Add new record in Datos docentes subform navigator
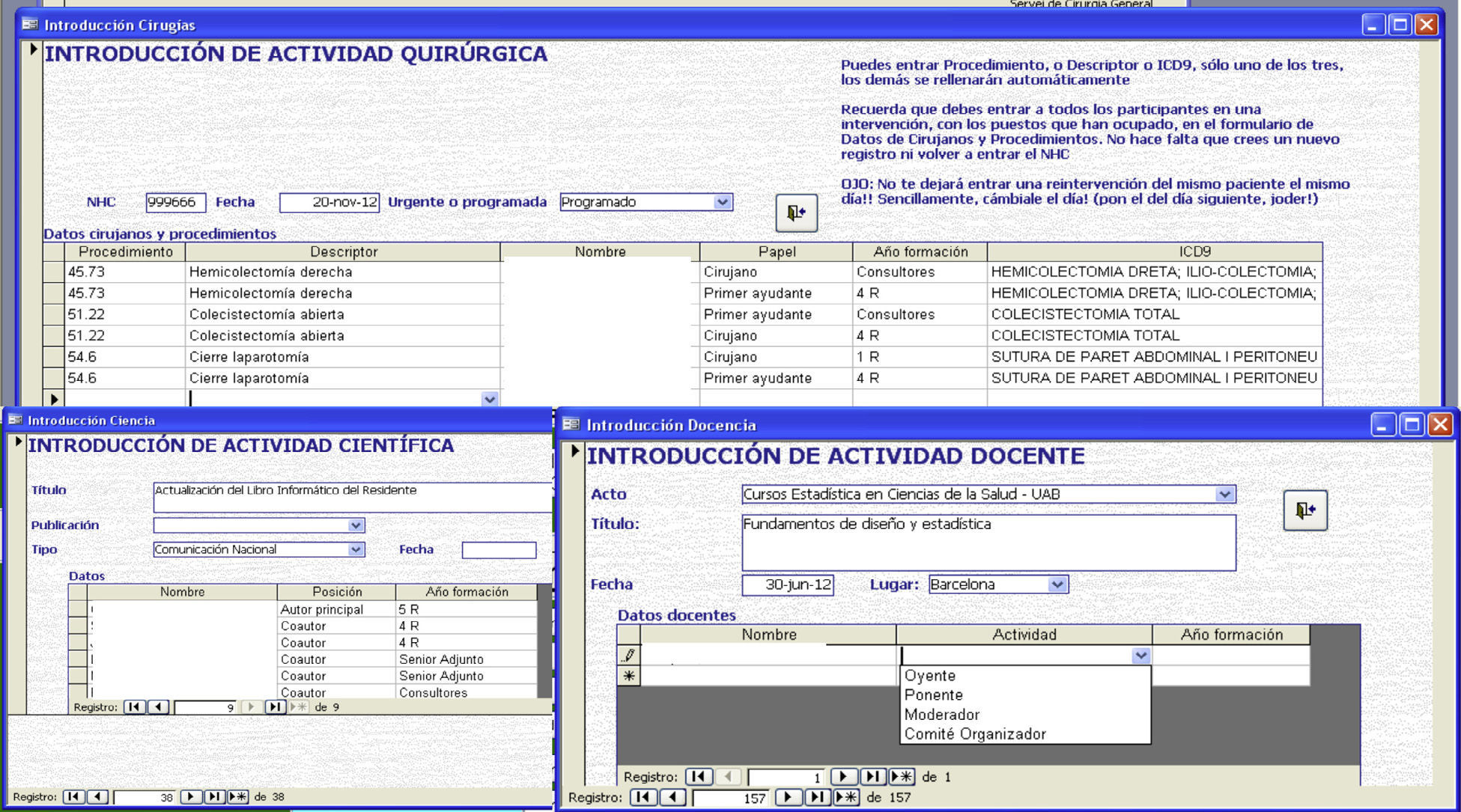Image resolution: width=1461 pixels, height=812 pixels. pos(901,777)
